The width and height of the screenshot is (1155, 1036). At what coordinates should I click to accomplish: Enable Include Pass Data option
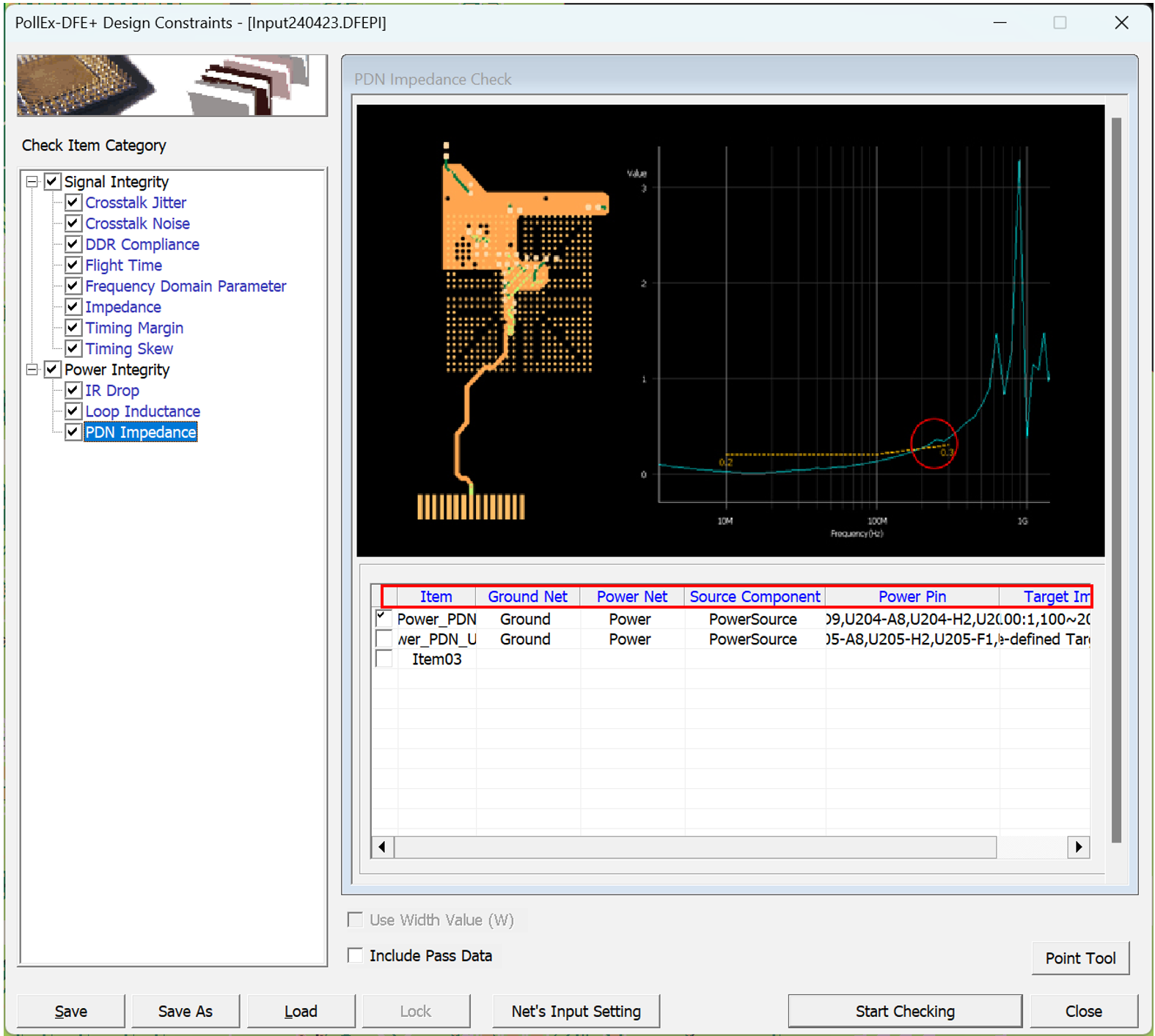(356, 955)
